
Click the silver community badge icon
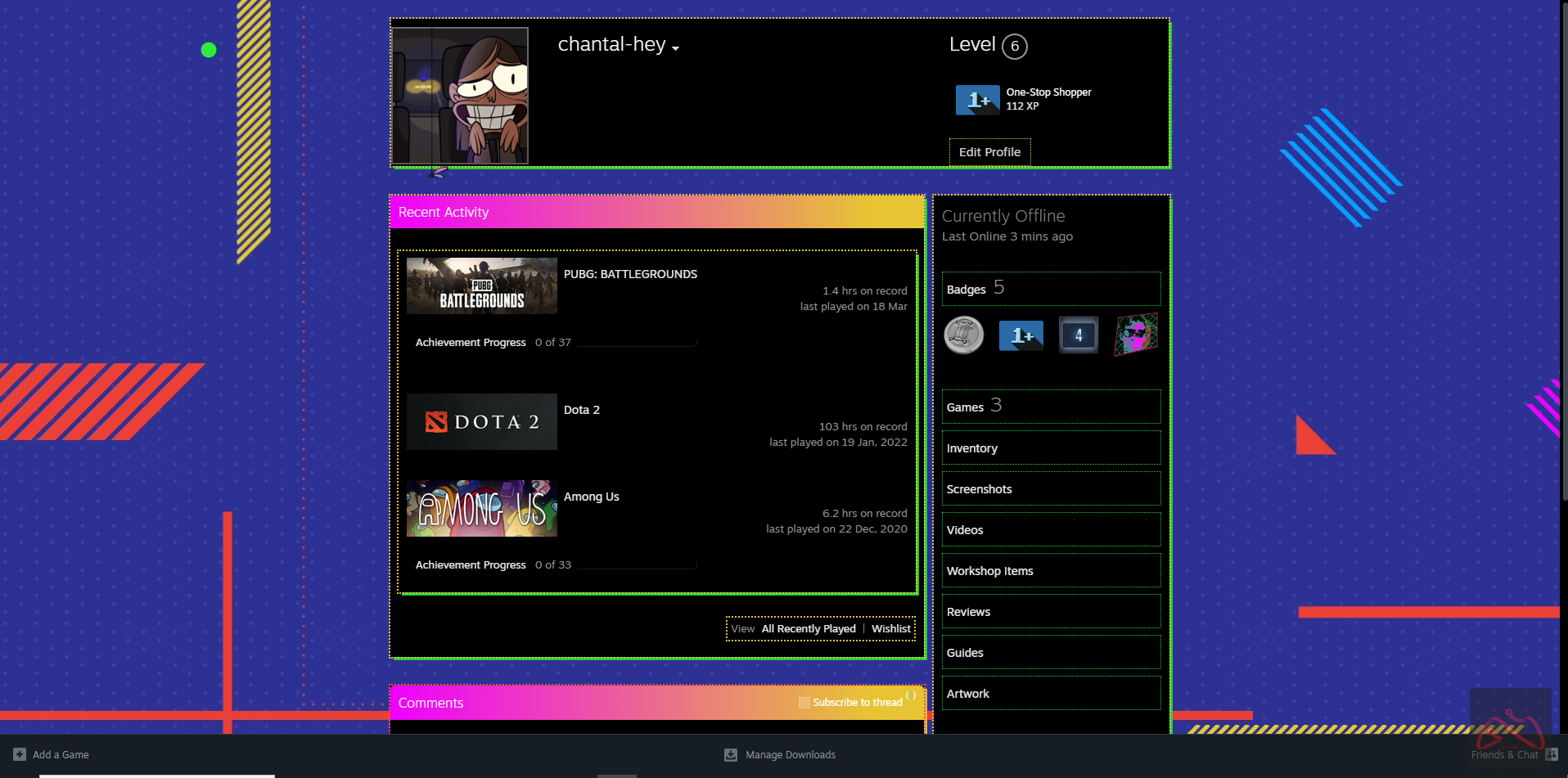point(964,335)
